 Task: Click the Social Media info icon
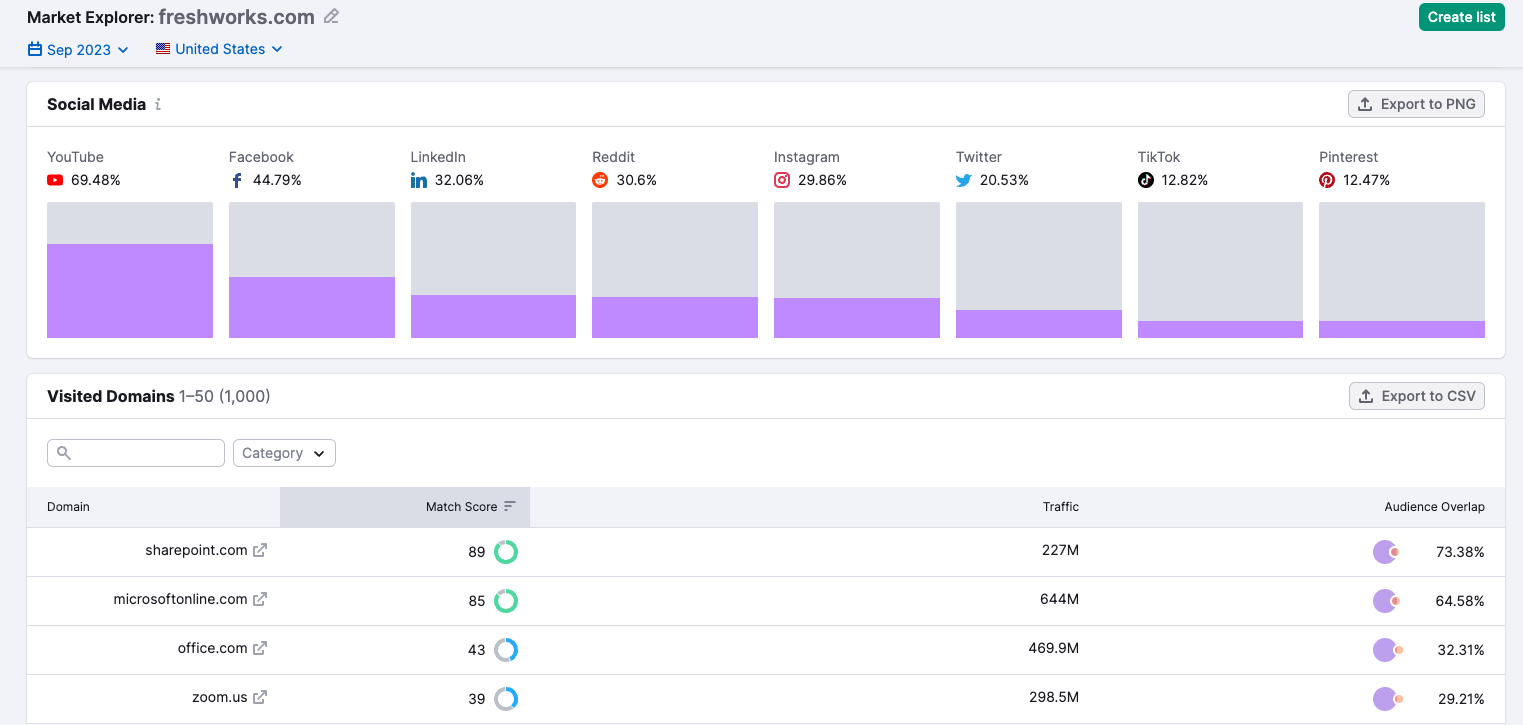(x=158, y=104)
